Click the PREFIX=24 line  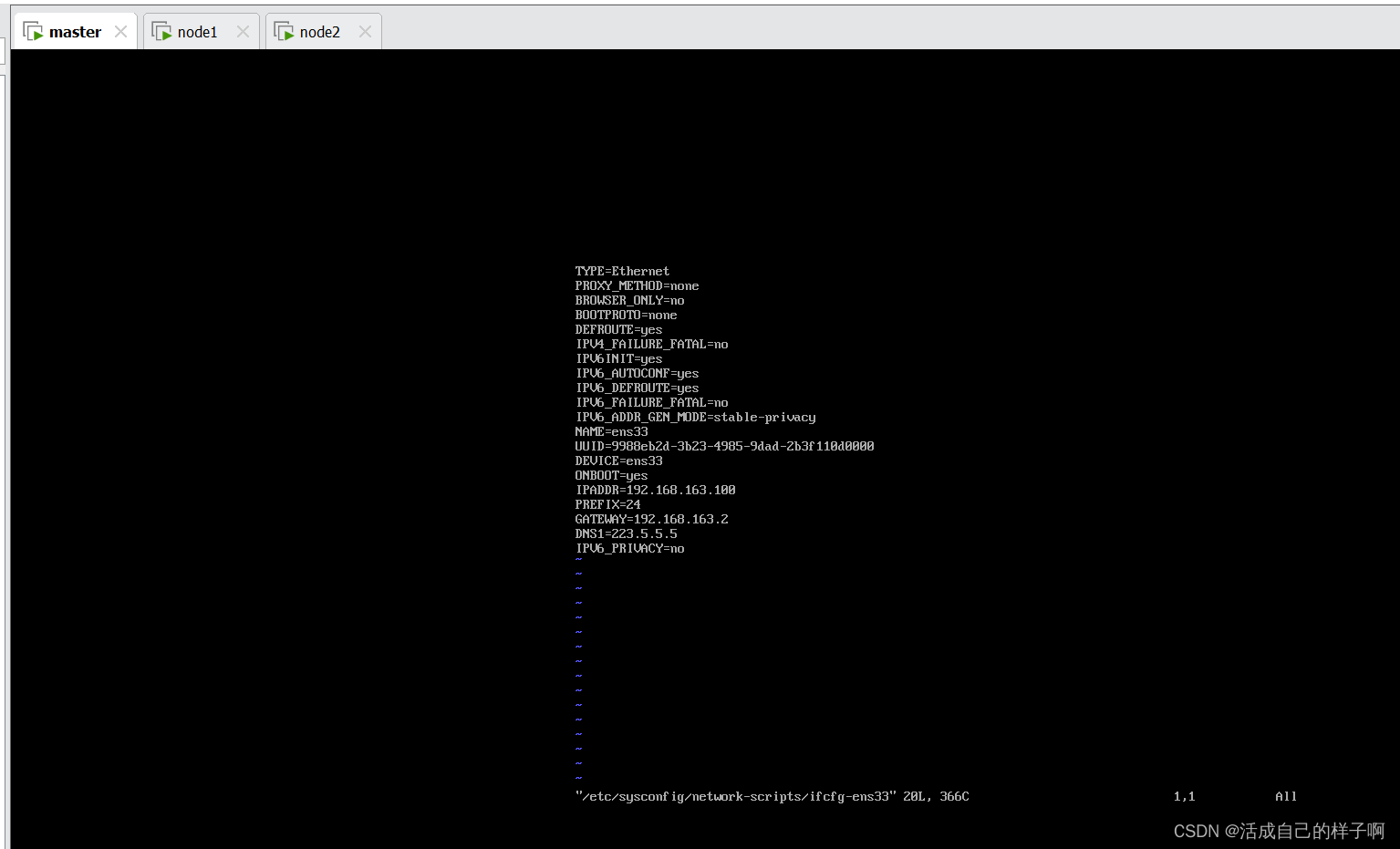pyautogui.click(x=607, y=504)
